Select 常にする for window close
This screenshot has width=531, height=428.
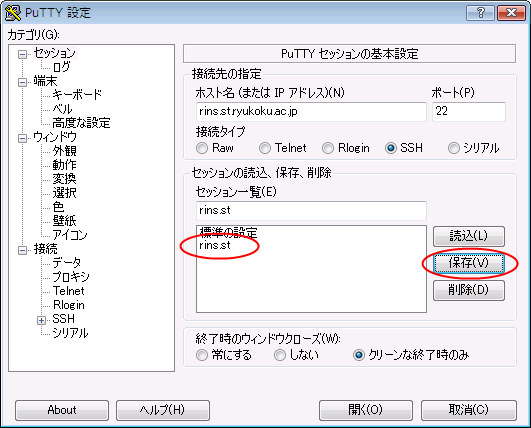(x=202, y=355)
